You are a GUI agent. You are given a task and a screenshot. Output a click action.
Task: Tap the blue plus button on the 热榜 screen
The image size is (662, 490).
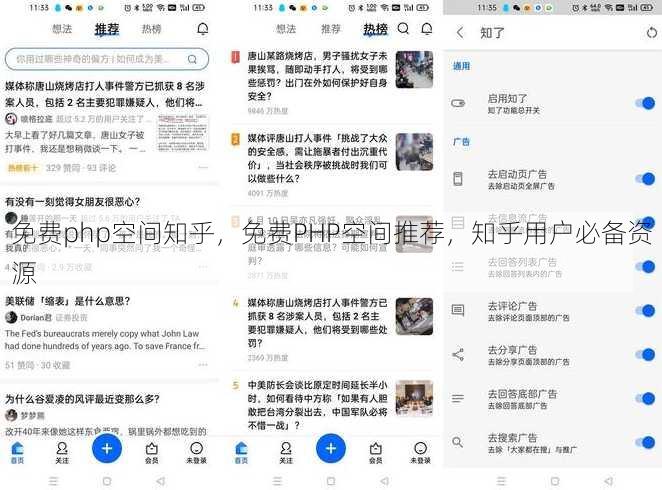point(331,448)
